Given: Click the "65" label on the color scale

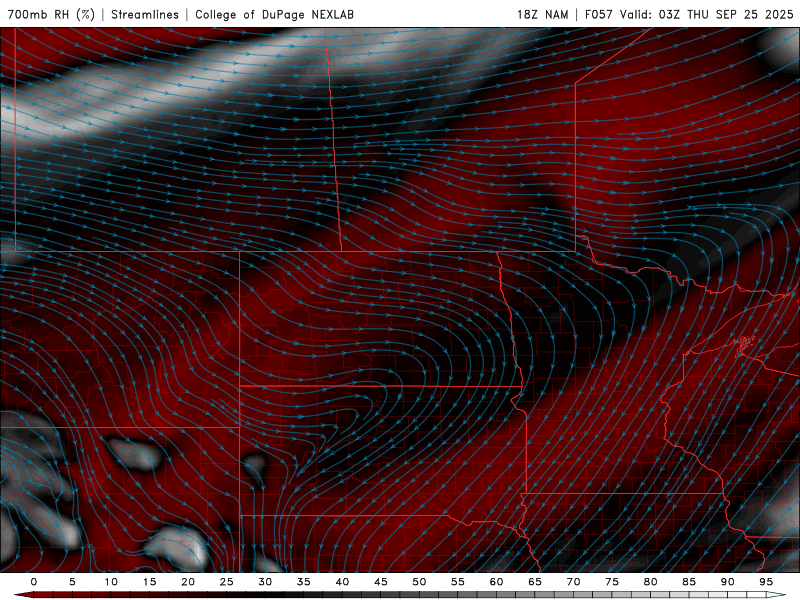Looking at the screenshot, I should pyautogui.click(x=535, y=582).
